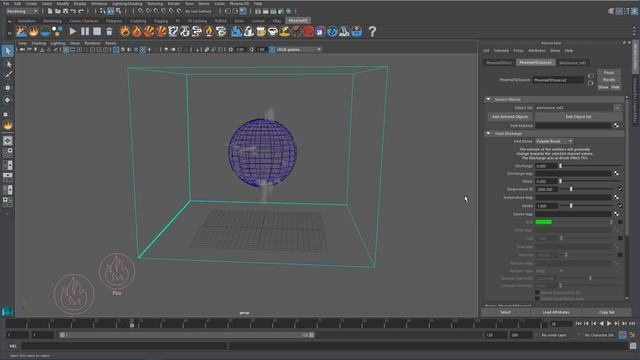Collapse the Source Objects section
The height and width of the screenshot is (360, 640).
click(x=488, y=100)
